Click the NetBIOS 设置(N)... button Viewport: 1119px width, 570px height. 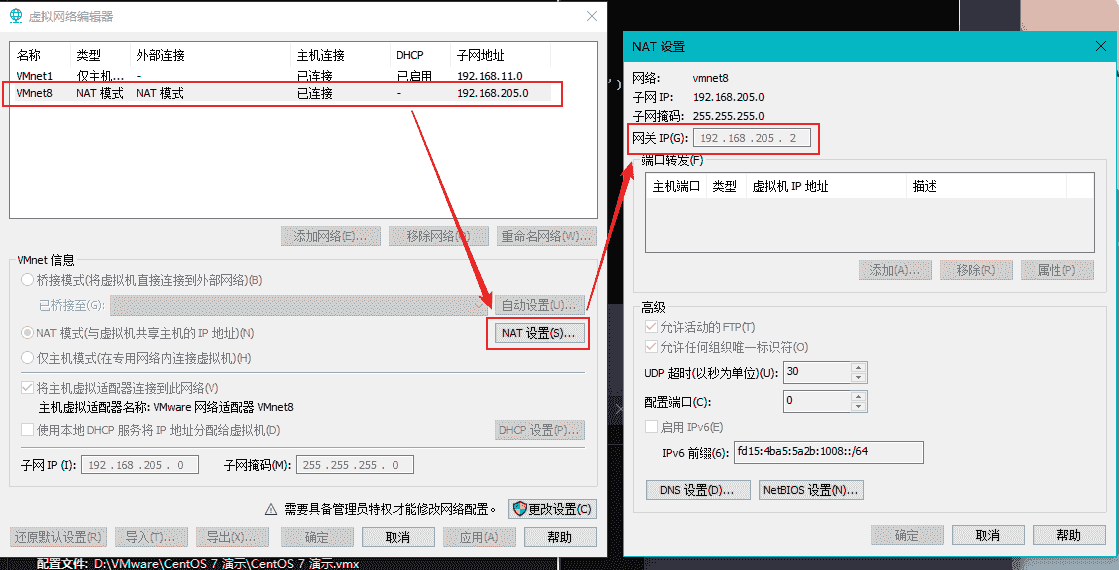pyautogui.click(x=810, y=490)
